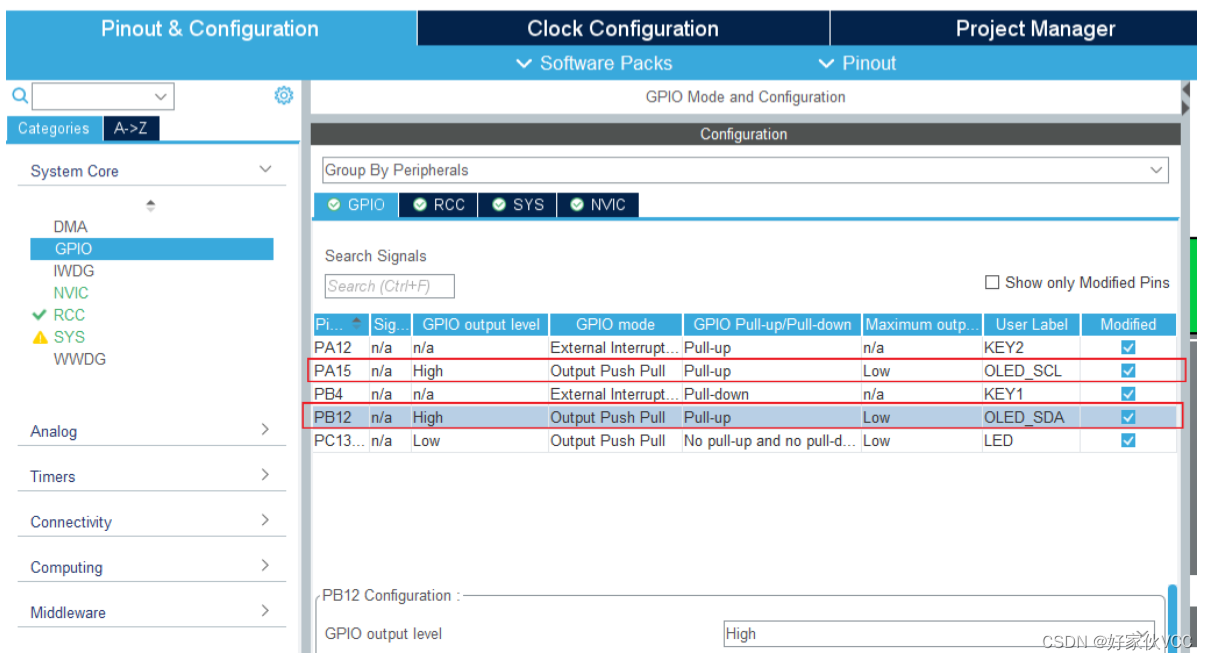Click the sort arrow in the Pin column header
The height and width of the screenshot is (660, 1208).
coord(357,324)
